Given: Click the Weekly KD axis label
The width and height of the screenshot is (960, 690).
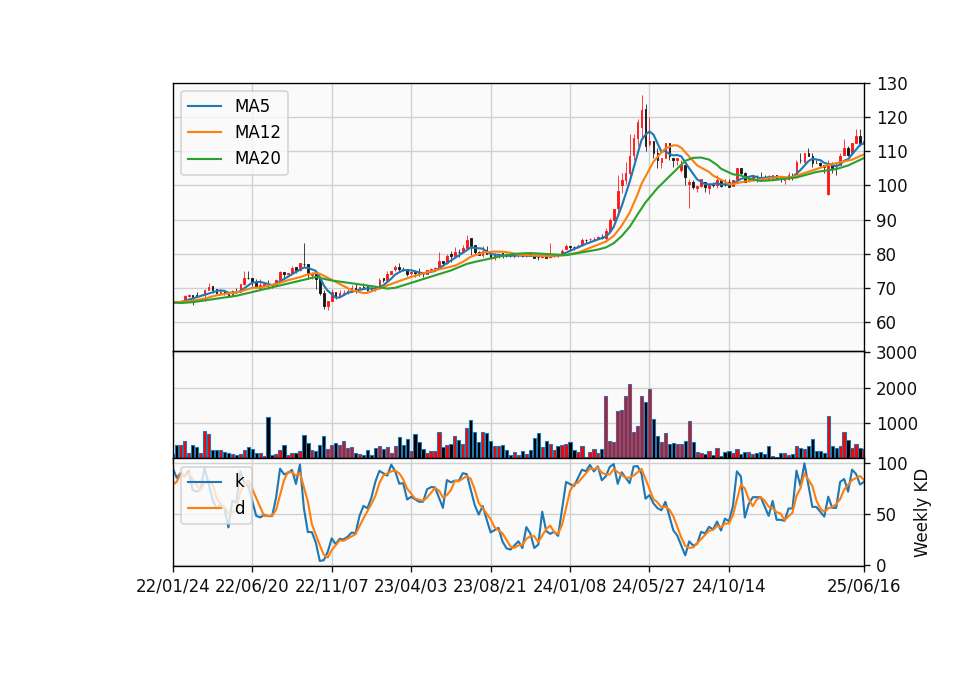Looking at the screenshot, I should (921, 514).
